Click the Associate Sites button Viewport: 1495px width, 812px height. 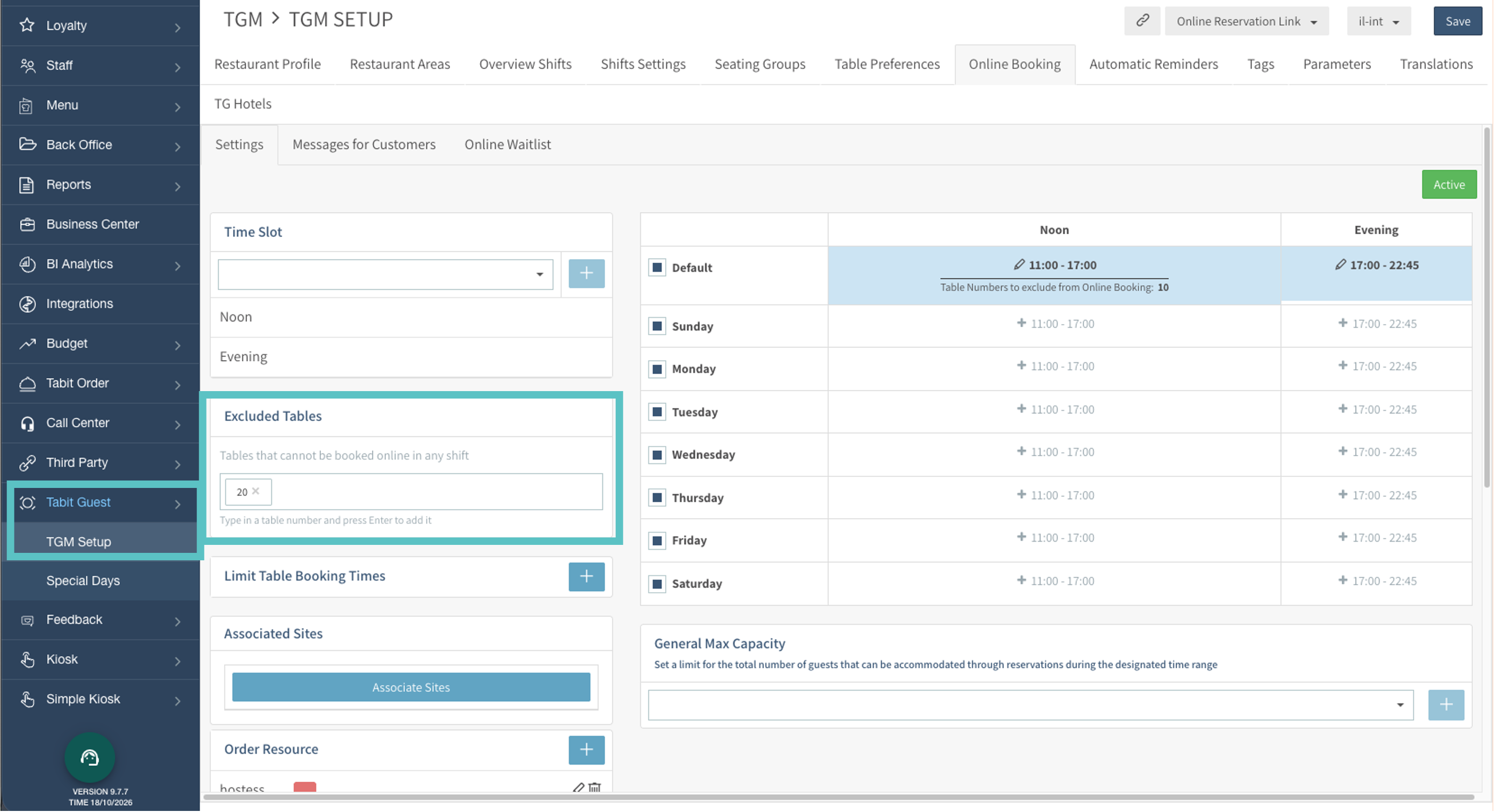[x=411, y=687]
